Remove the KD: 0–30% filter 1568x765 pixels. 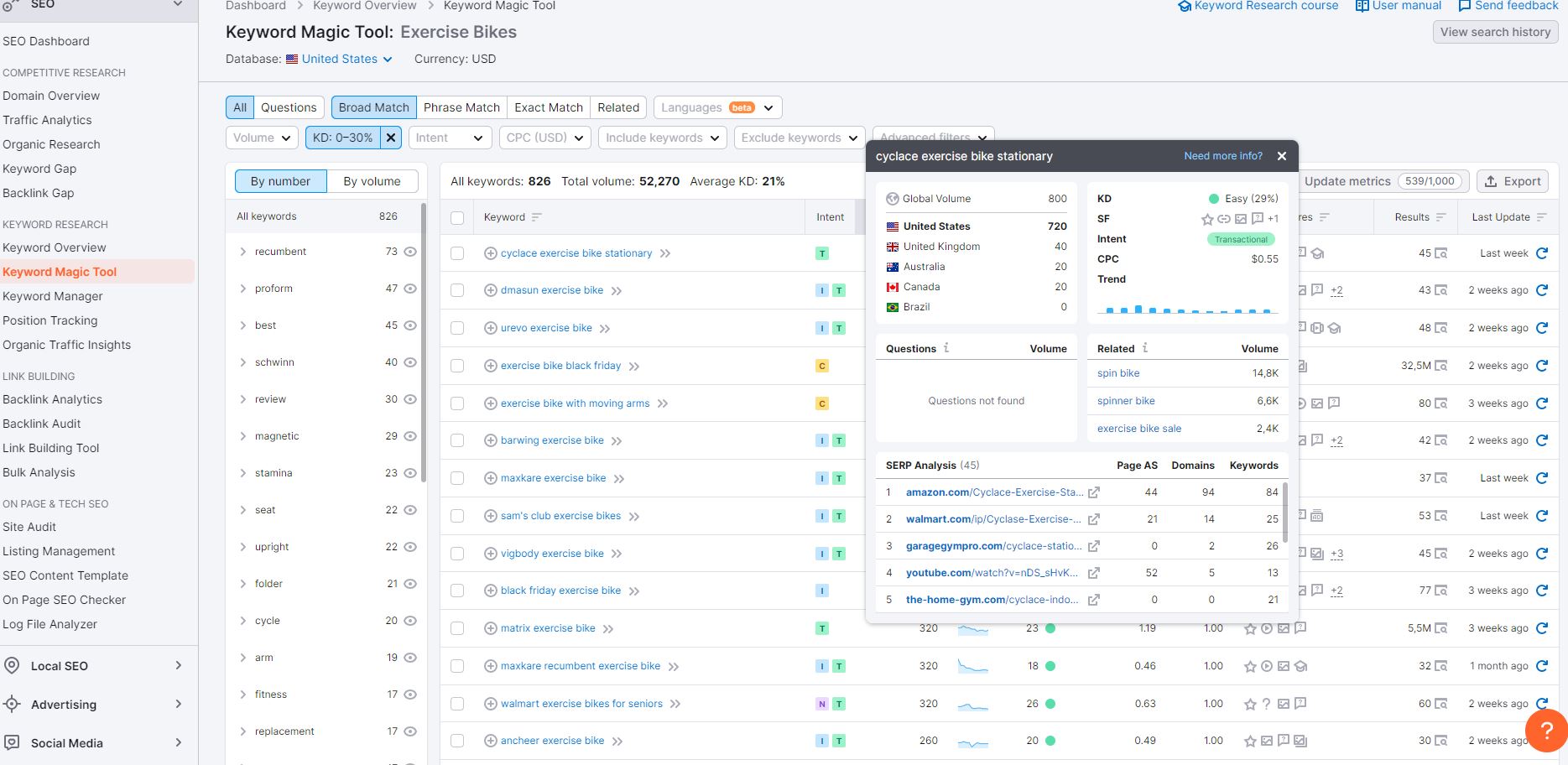pos(391,138)
